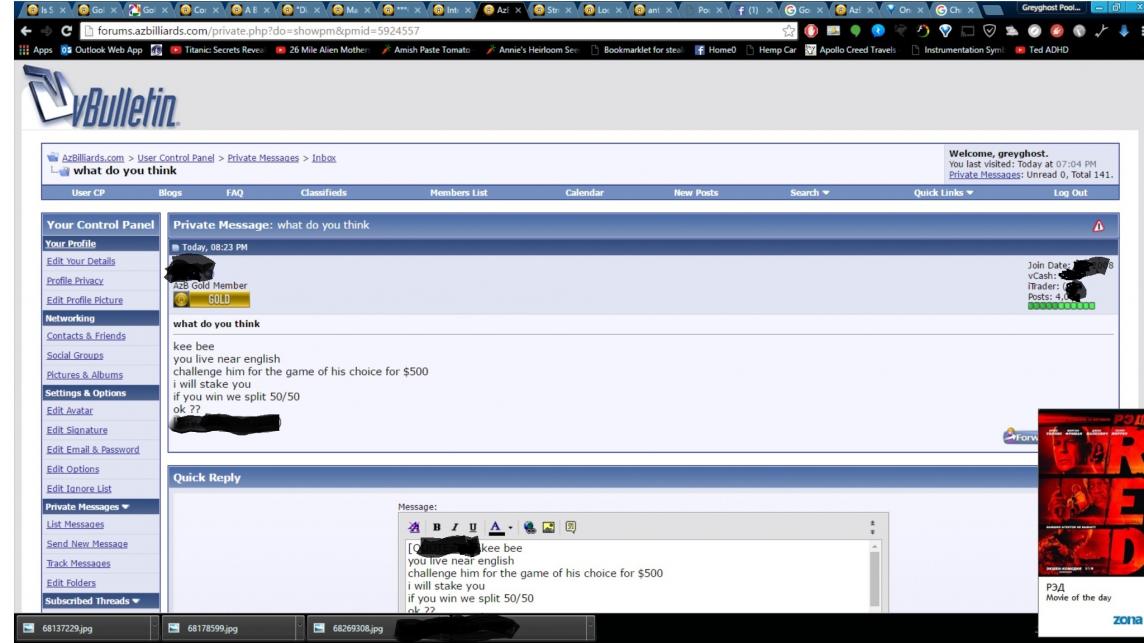Click Log Out in navigation bar
Viewport: 1144px width, 643px height.
1070,193
